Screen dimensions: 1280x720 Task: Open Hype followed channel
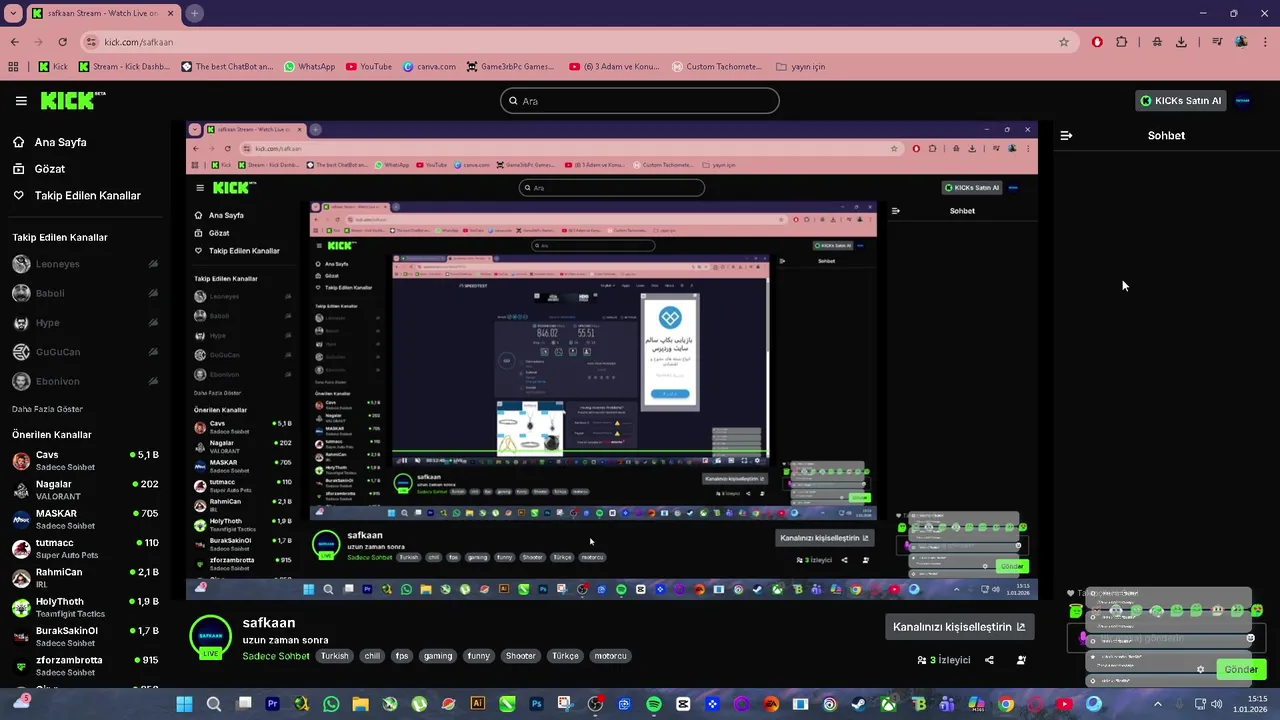[x=85, y=323]
